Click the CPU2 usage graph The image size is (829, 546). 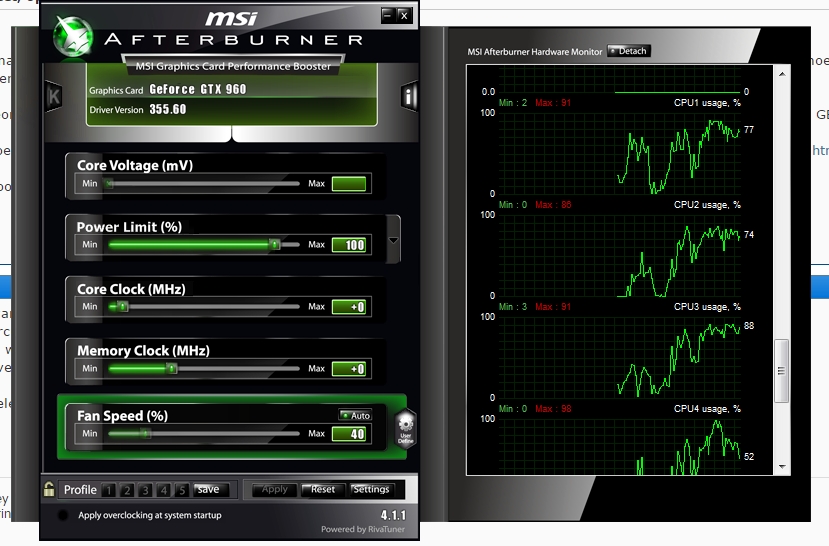point(619,256)
